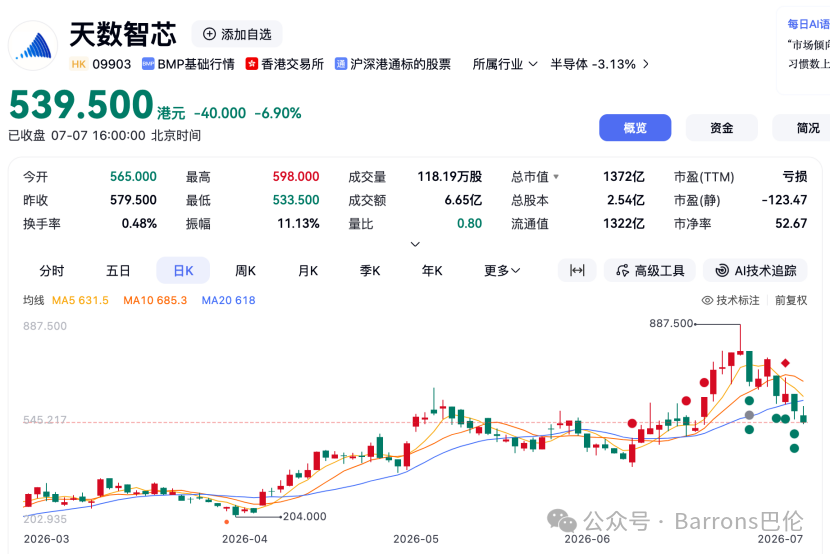
Task: Select the 五日 chart period
Action: pyautogui.click(x=118, y=271)
